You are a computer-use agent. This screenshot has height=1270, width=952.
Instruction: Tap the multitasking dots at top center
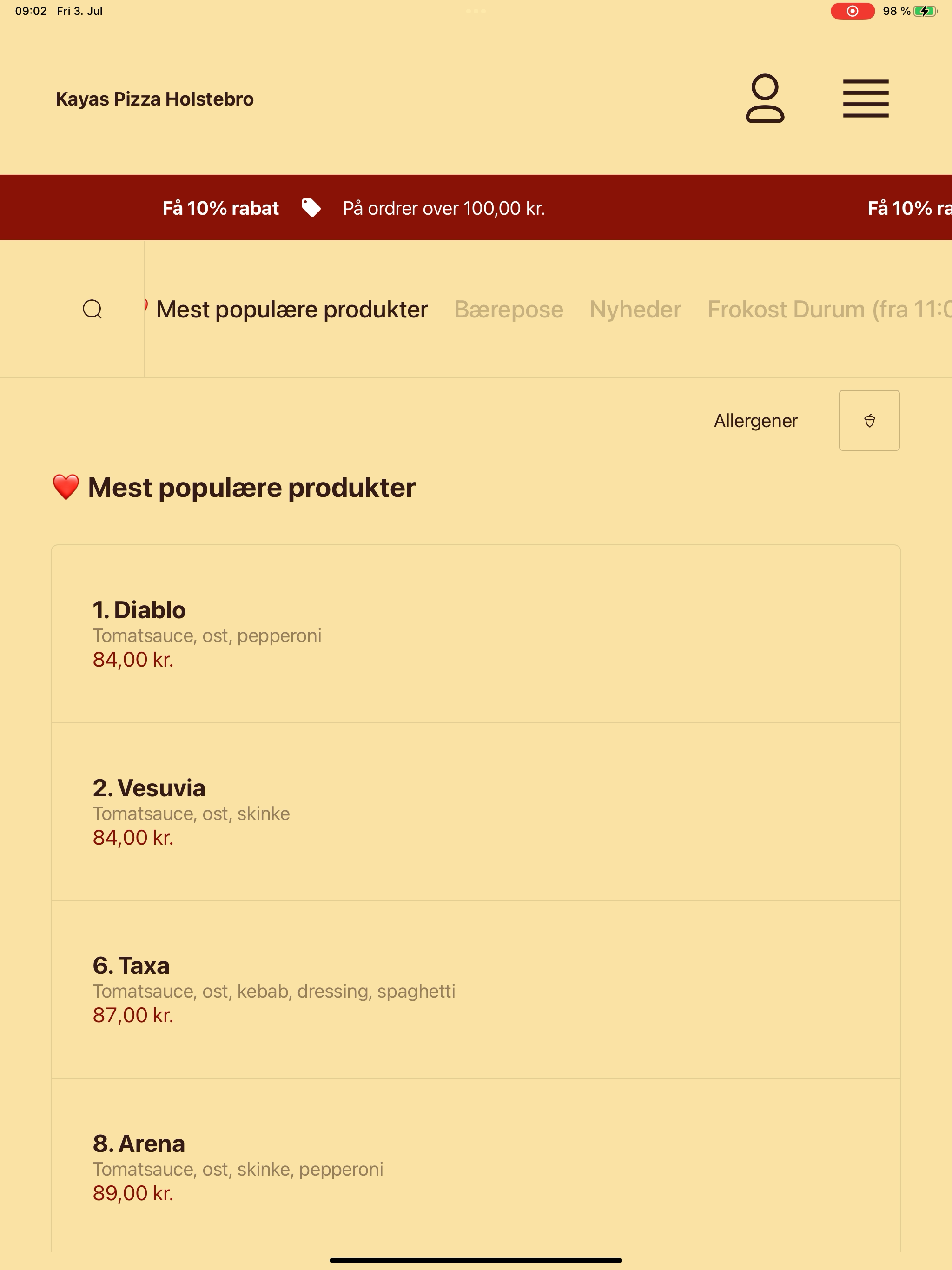tap(476, 11)
